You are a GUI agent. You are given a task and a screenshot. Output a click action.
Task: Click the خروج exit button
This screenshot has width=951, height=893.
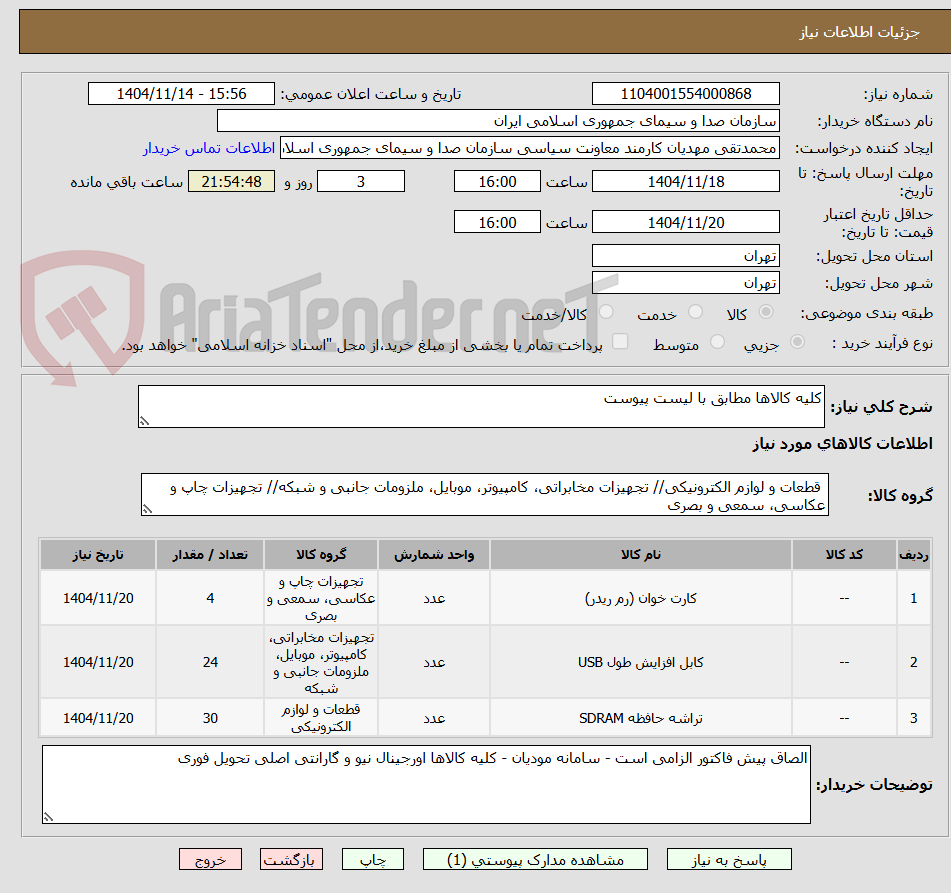[x=210, y=859]
